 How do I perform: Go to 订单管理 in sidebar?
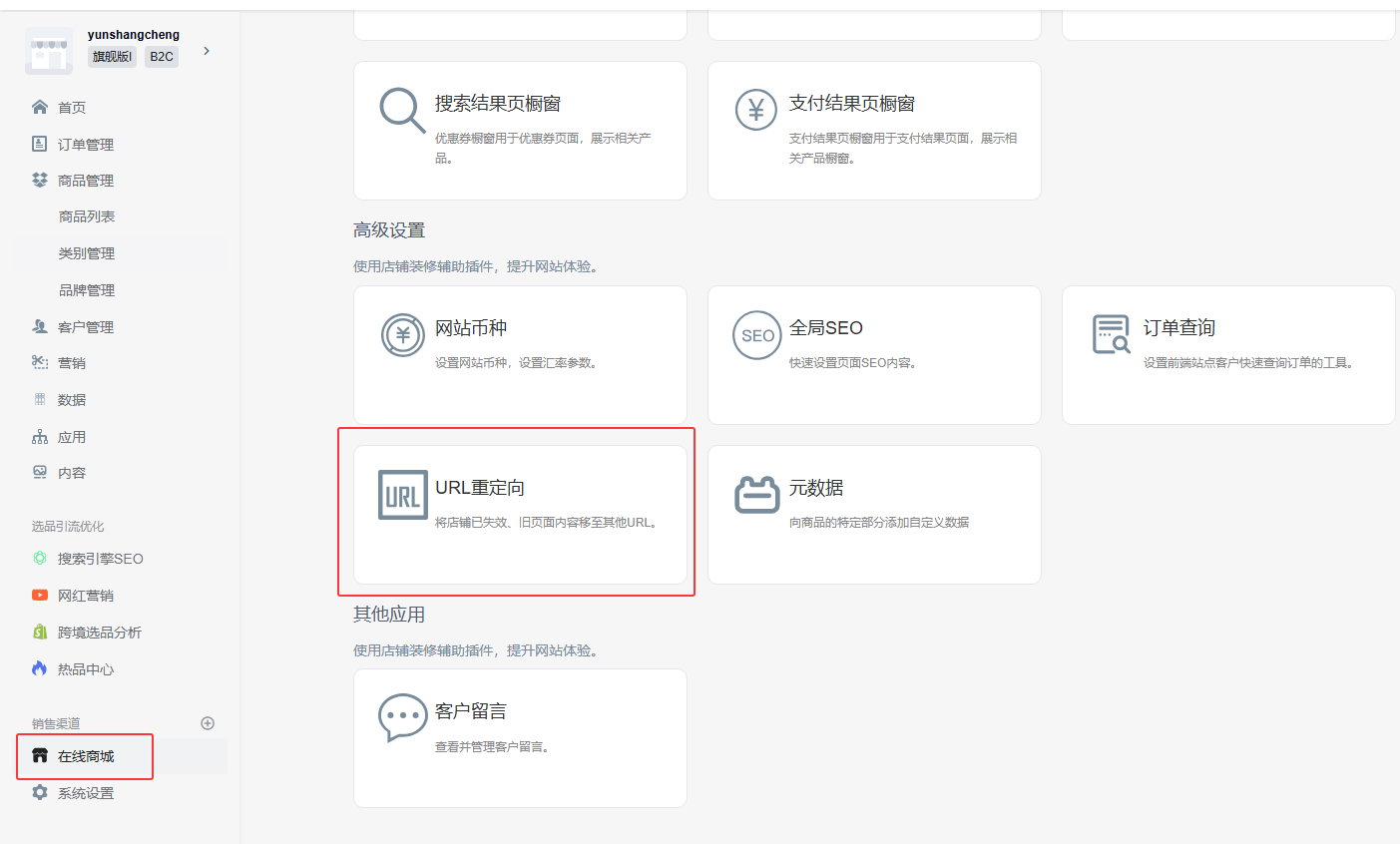(85, 145)
